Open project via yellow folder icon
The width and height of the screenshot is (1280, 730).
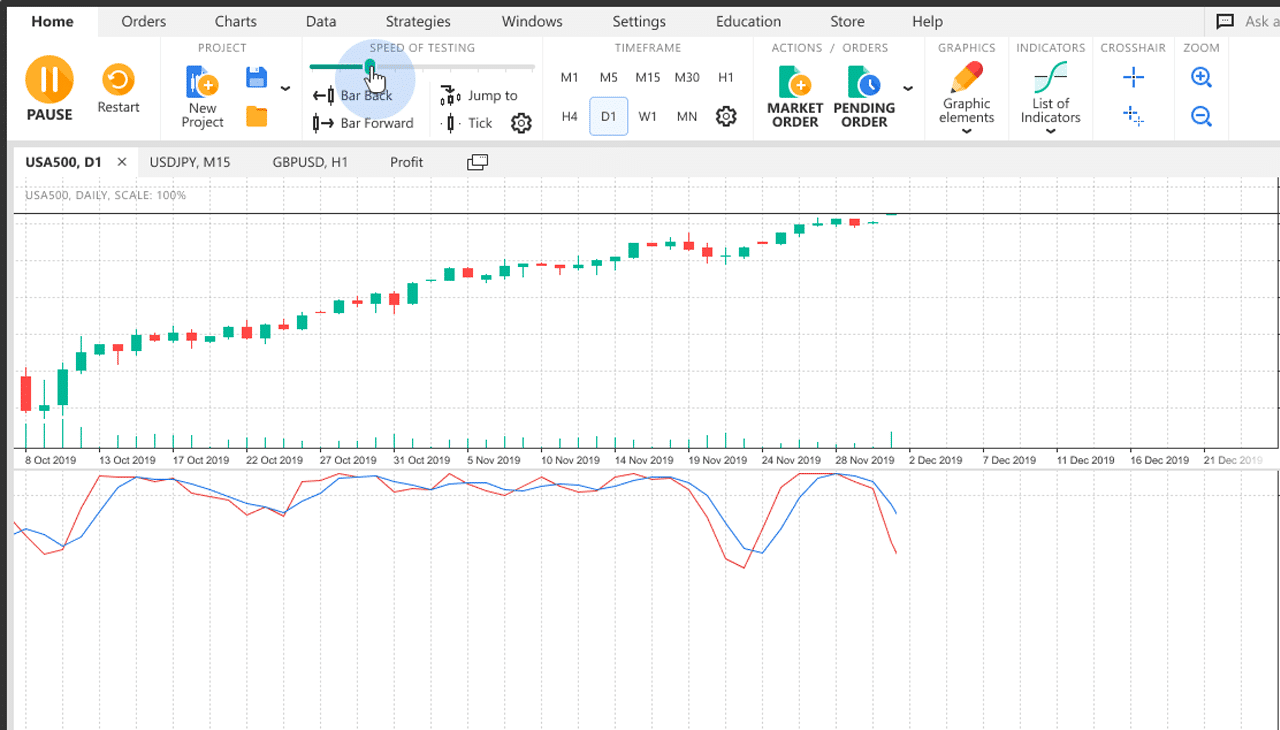pyautogui.click(x=257, y=117)
